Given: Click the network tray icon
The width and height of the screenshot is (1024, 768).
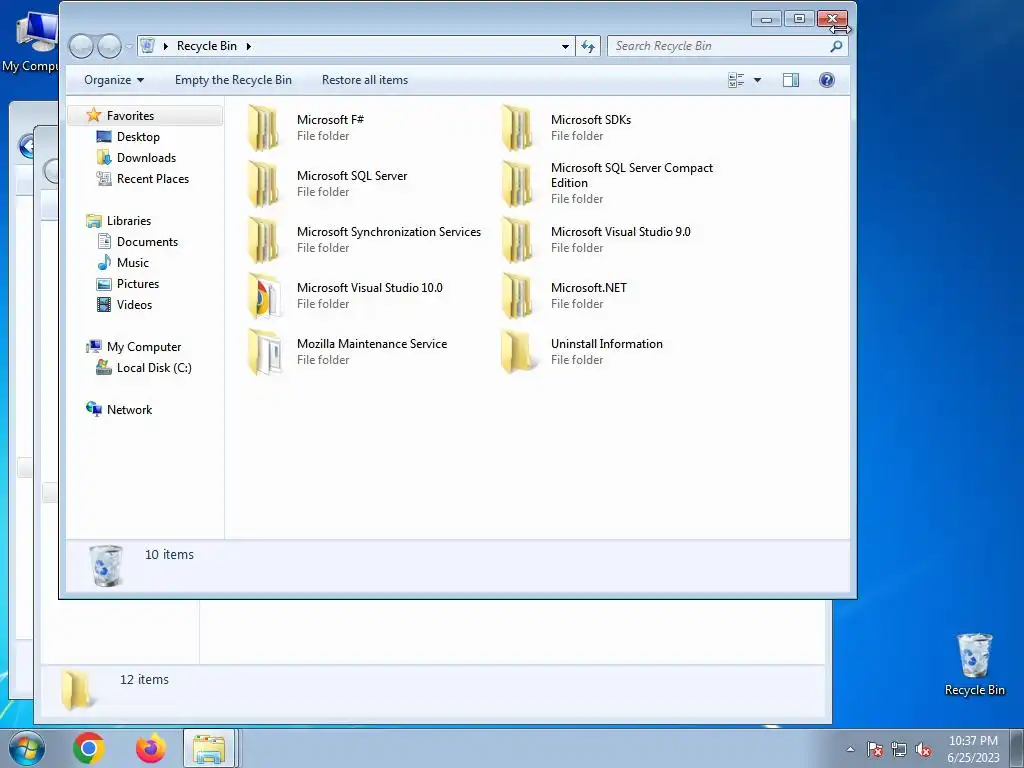Looking at the screenshot, I should click(x=899, y=749).
